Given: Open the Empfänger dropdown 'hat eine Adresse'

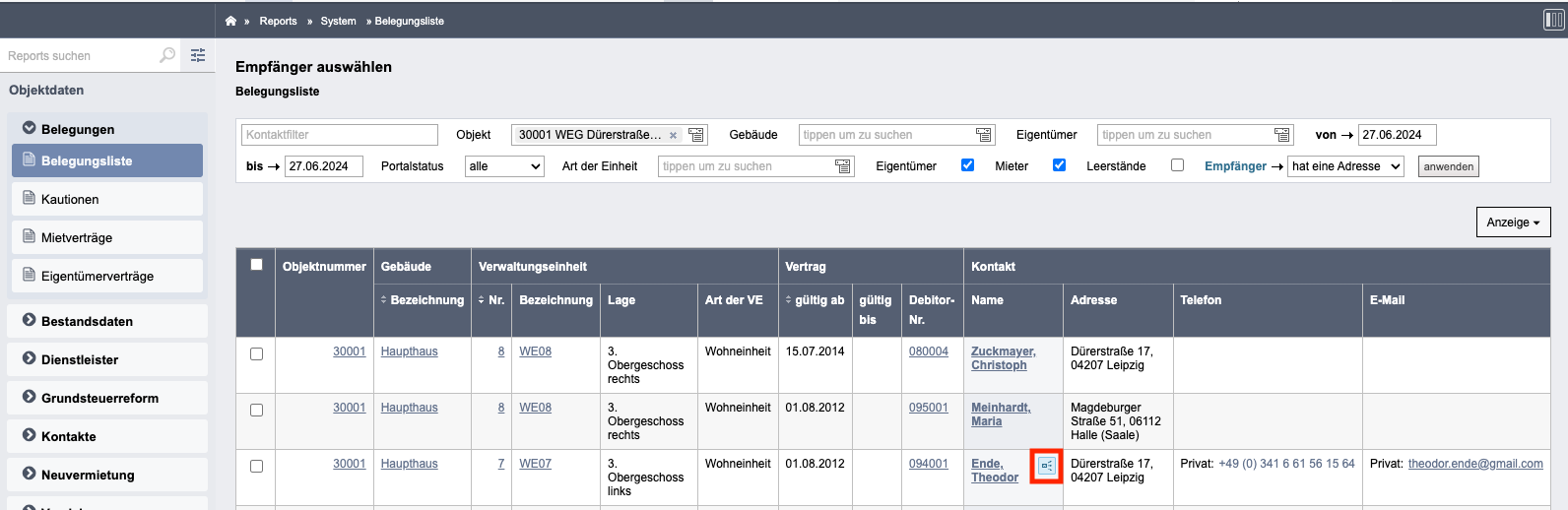Looking at the screenshot, I should (1345, 166).
